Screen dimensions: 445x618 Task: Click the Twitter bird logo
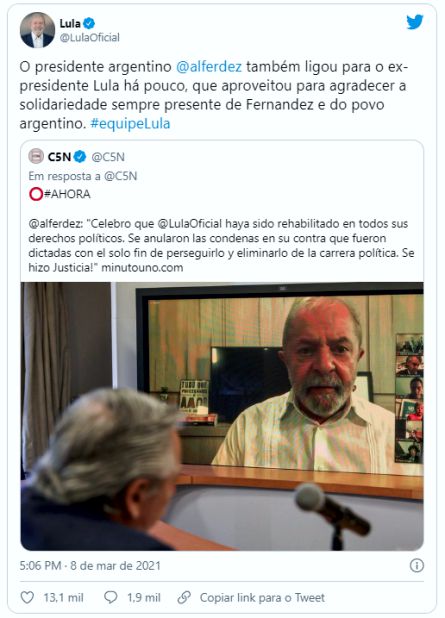tap(415, 22)
